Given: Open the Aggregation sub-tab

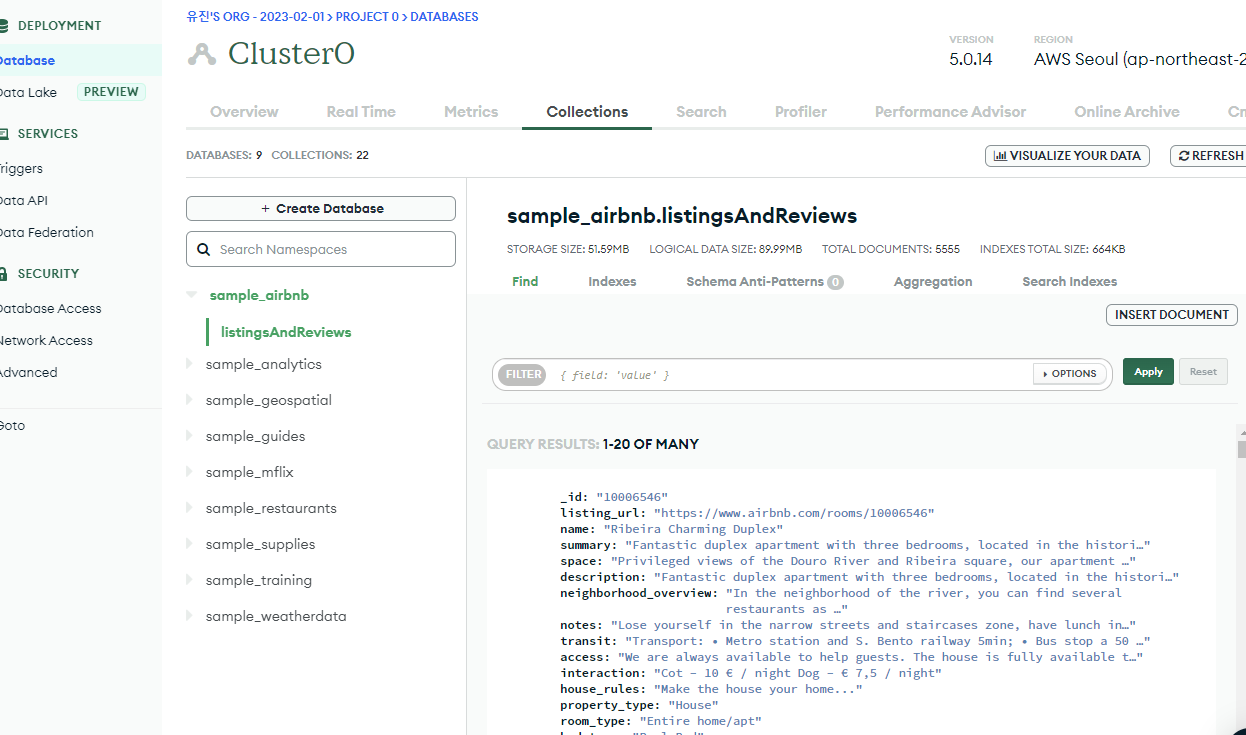Looking at the screenshot, I should click(933, 282).
